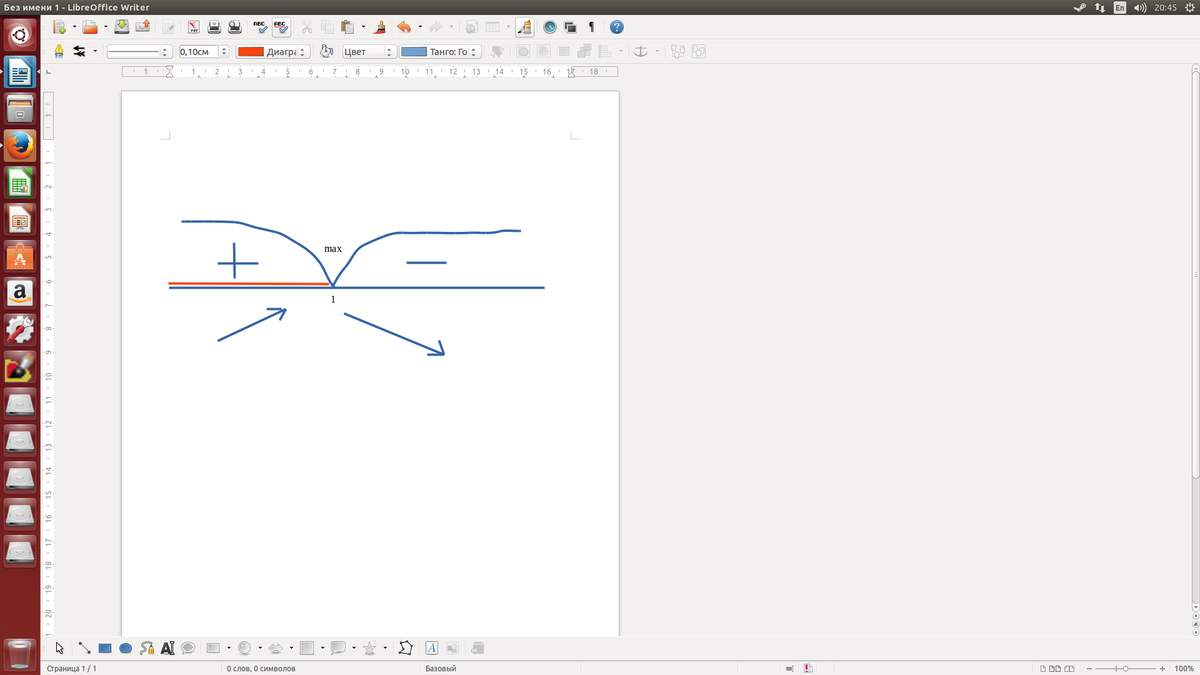The height and width of the screenshot is (675, 1200).
Task: Toggle formatting marks (pilcrow) display
Action: point(591,27)
